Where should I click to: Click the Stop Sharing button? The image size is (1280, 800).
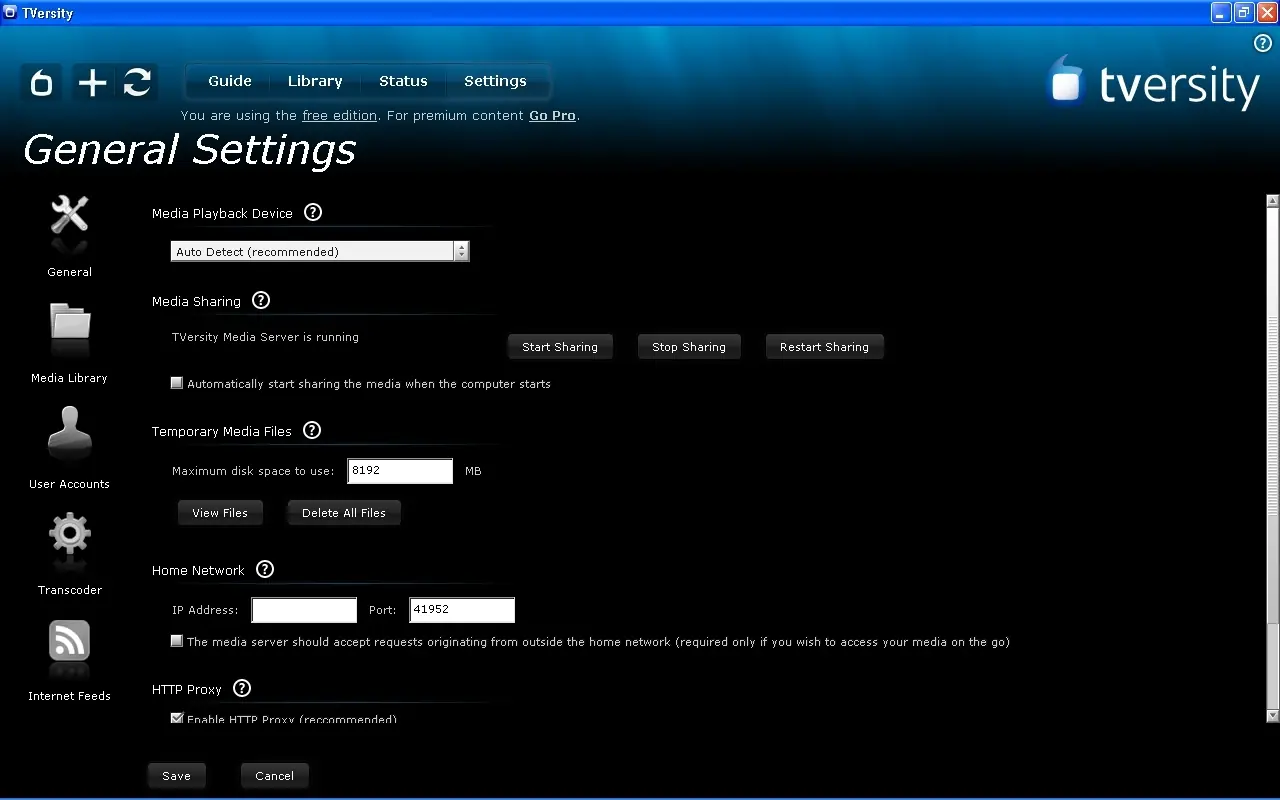[689, 347]
